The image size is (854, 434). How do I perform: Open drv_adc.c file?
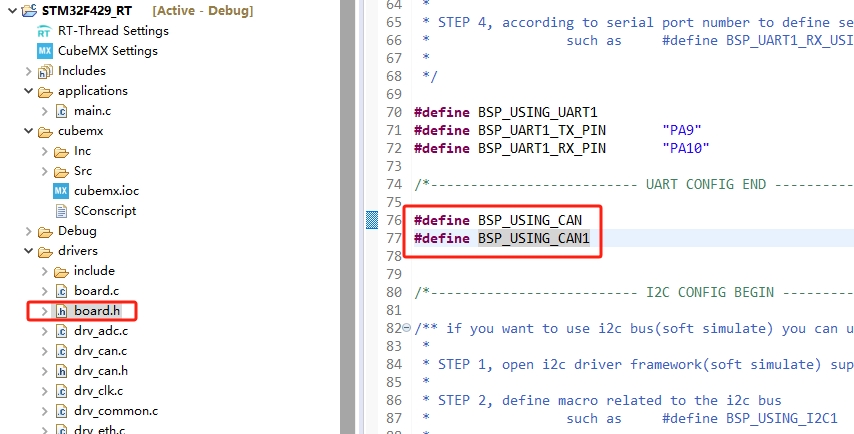(x=101, y=331)
